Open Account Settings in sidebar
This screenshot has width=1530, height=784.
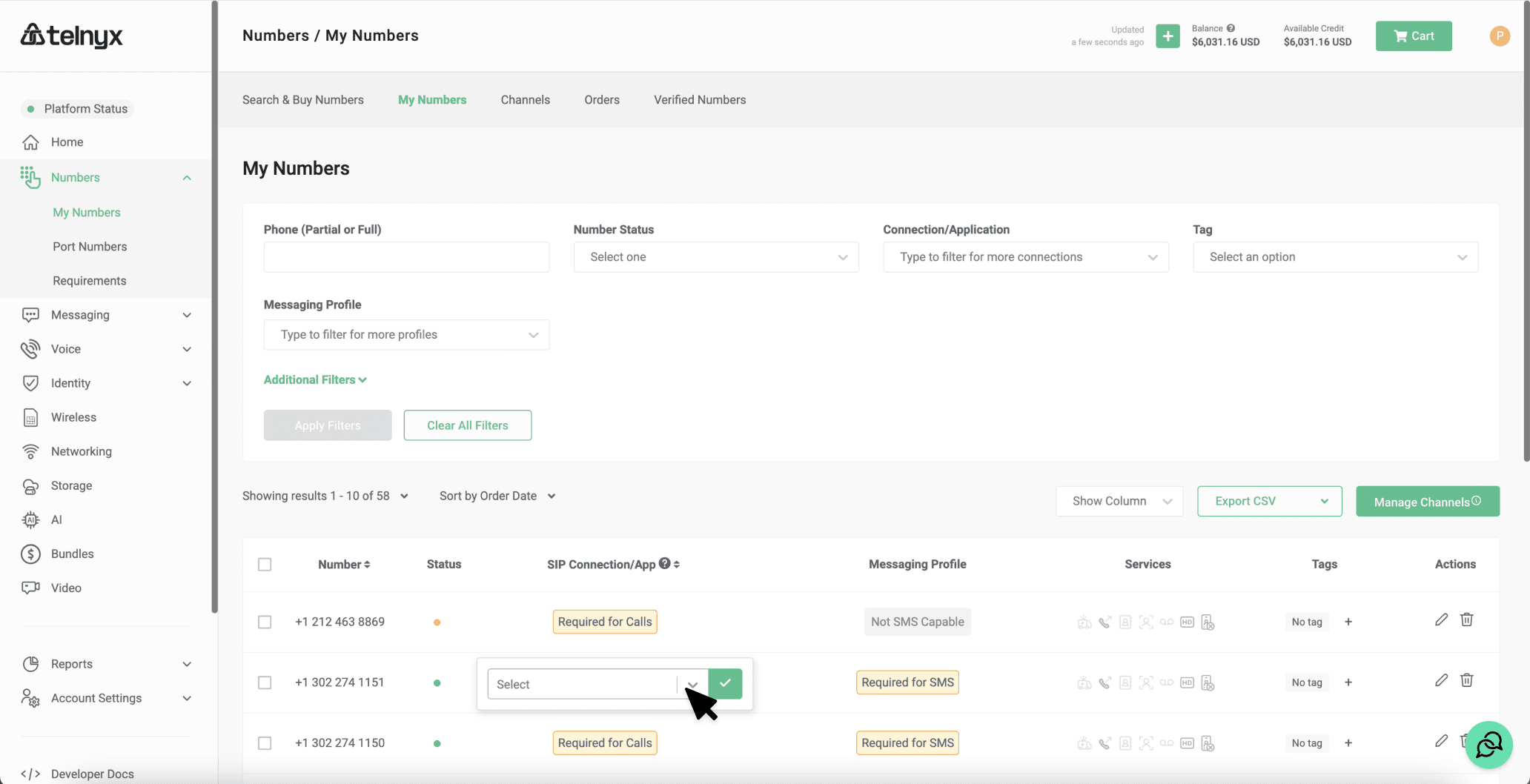tap(107, 698)
